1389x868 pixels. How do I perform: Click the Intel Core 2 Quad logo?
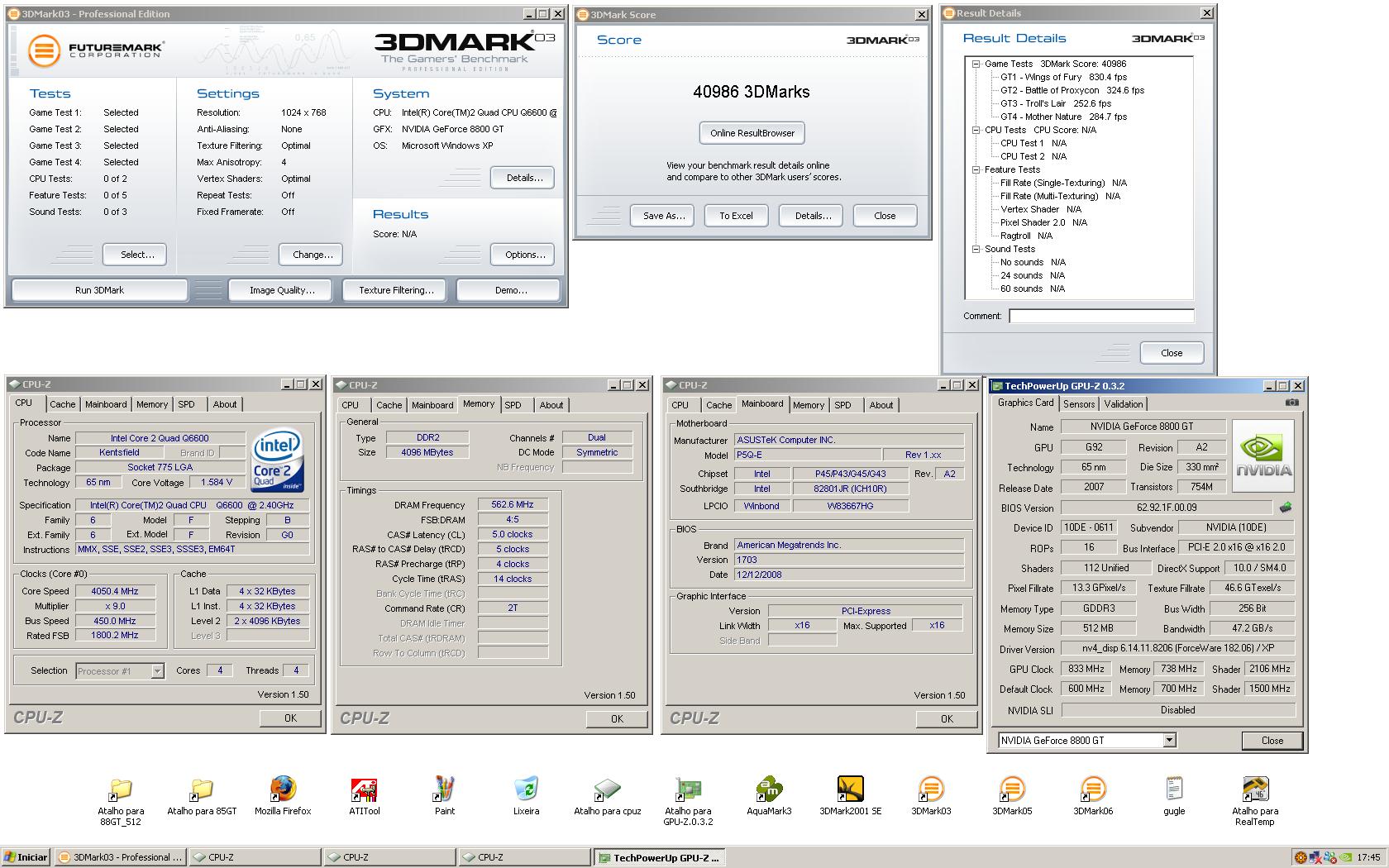[277, 460]
